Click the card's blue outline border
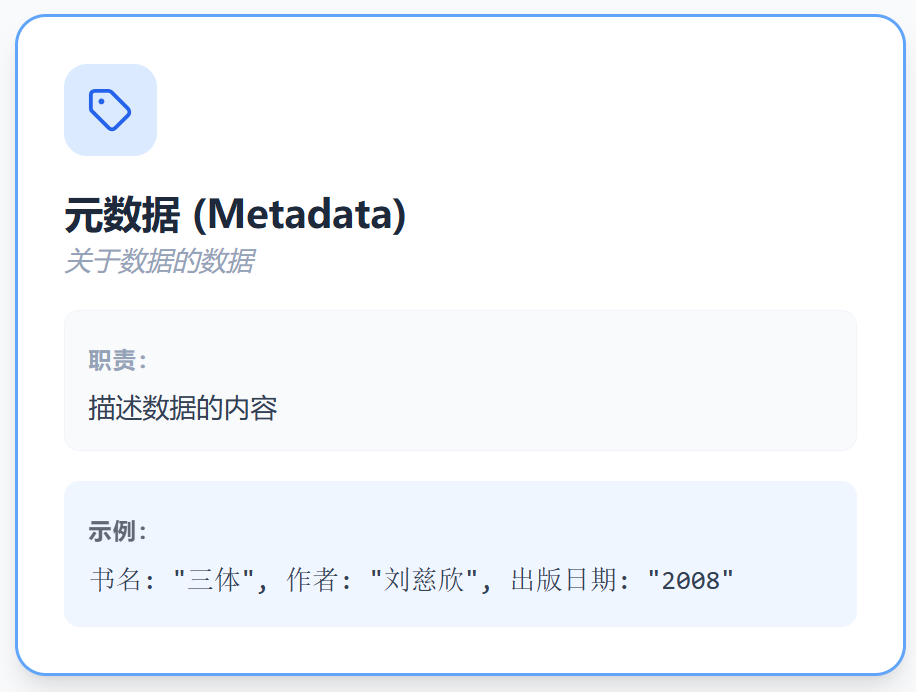This screenshot has height=692, width=916. 460,16
